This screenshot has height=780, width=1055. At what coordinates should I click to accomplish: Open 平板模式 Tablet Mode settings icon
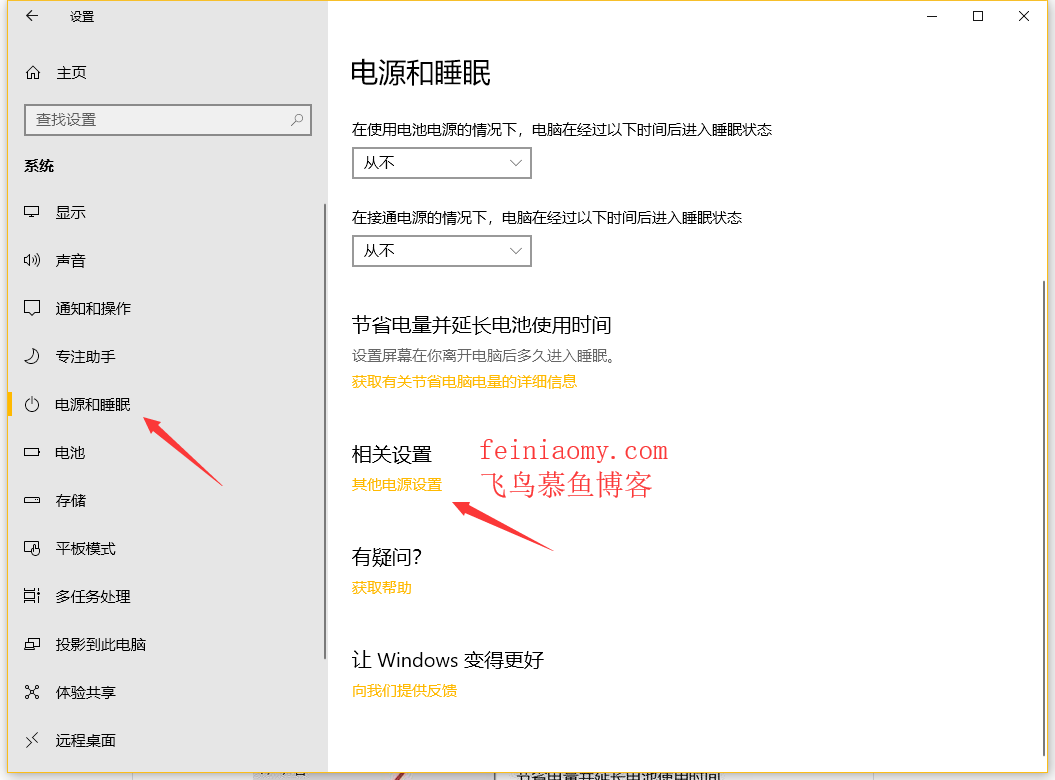pos(31,548)
